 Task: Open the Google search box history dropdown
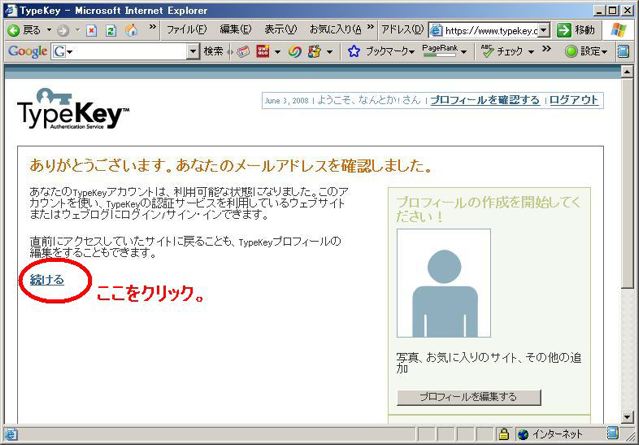pos(194,51)
